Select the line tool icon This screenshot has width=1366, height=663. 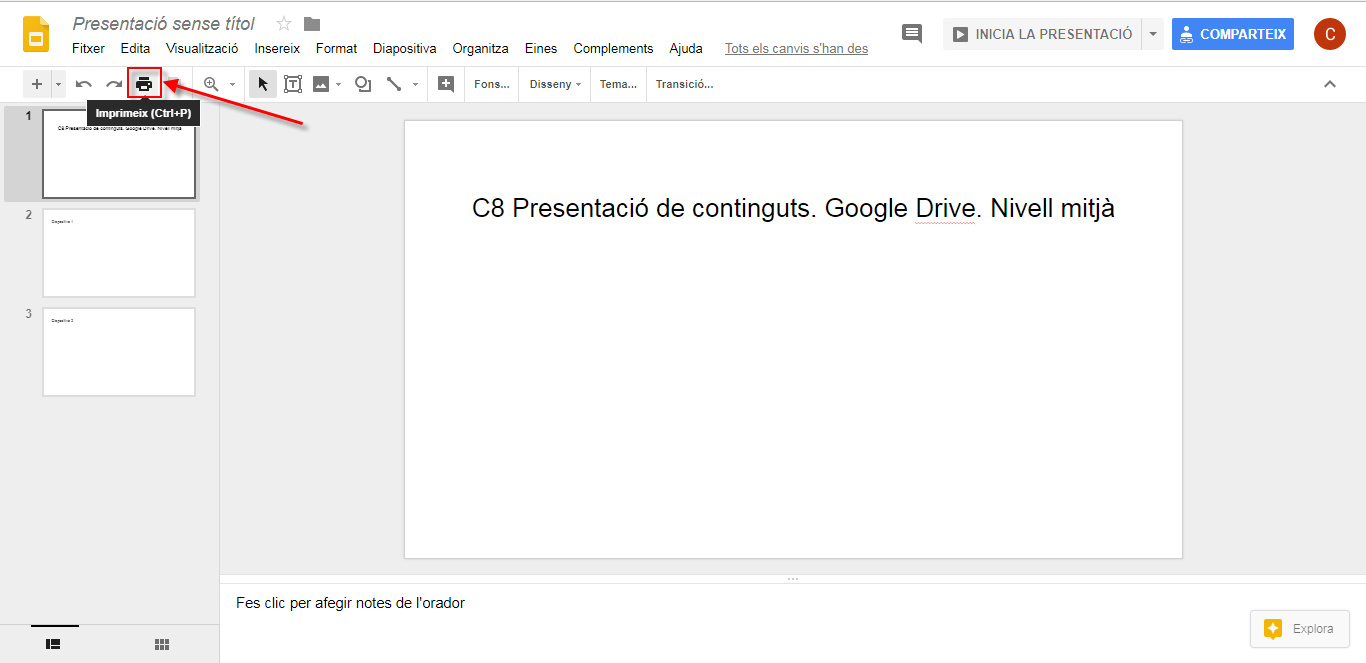click(x=394, y=84)
